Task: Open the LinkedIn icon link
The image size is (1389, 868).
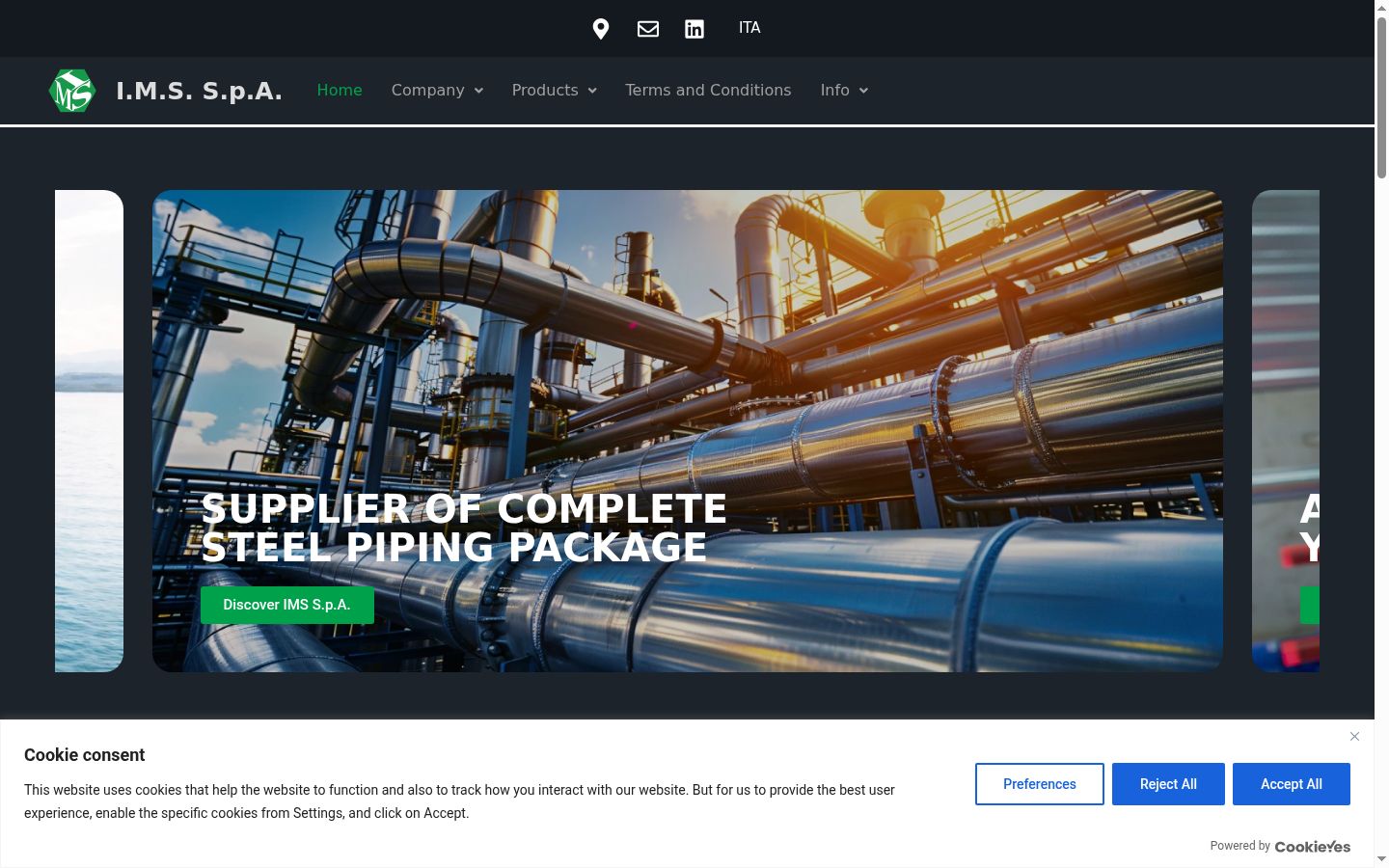Action: [694, 29]
